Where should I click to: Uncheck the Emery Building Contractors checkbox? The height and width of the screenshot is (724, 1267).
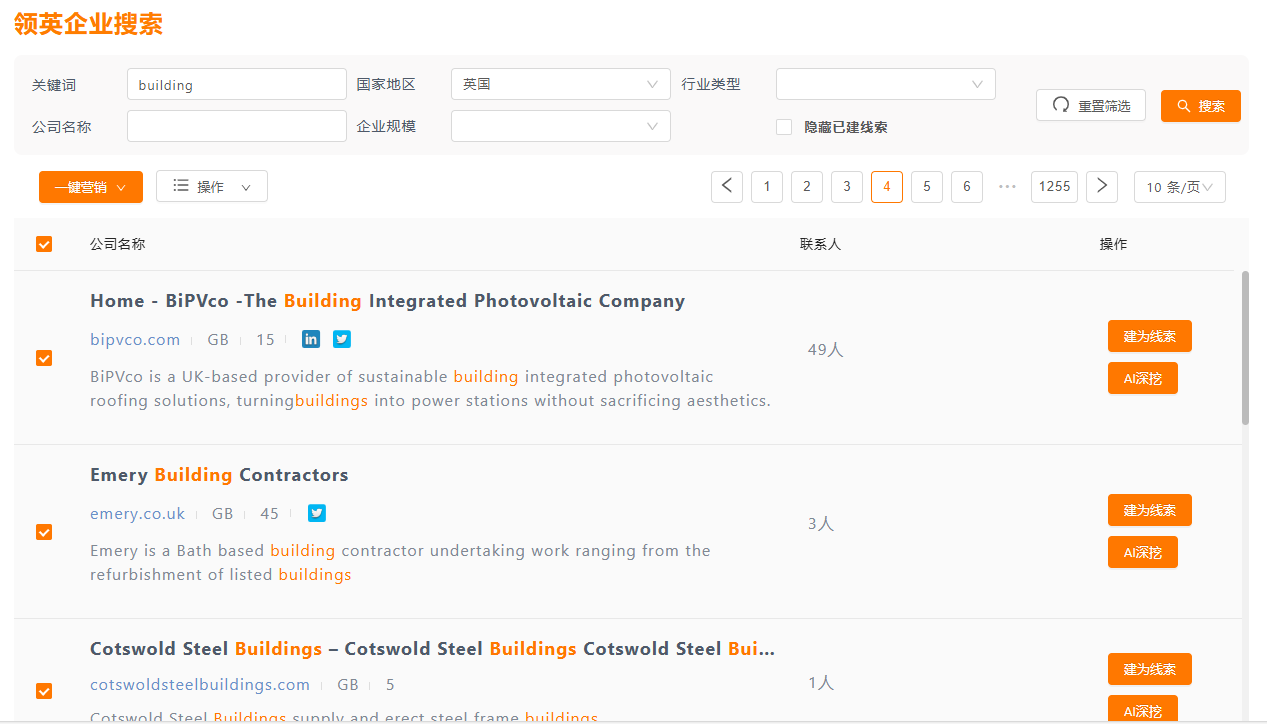pyautogui.click(x=44, y=532)
